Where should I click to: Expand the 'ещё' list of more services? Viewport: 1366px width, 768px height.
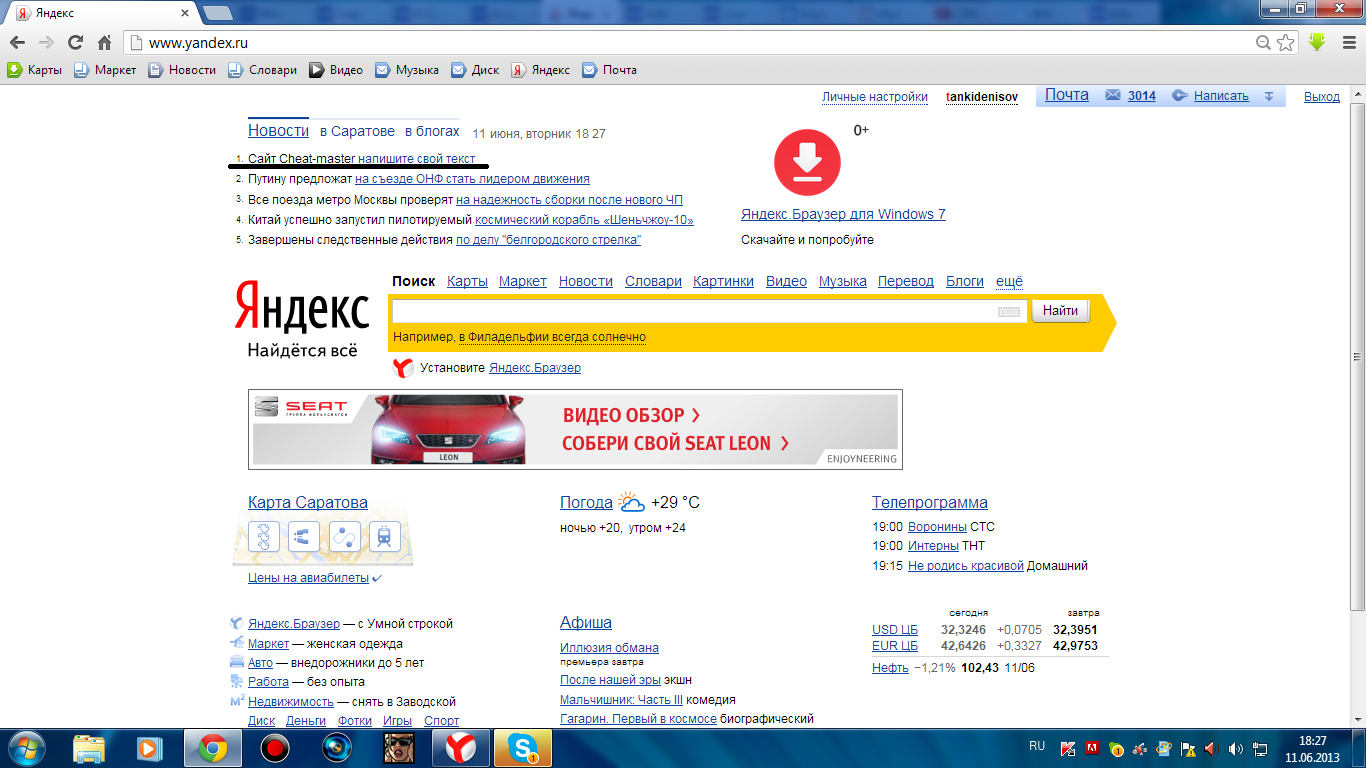click(x=1009, y=282)
